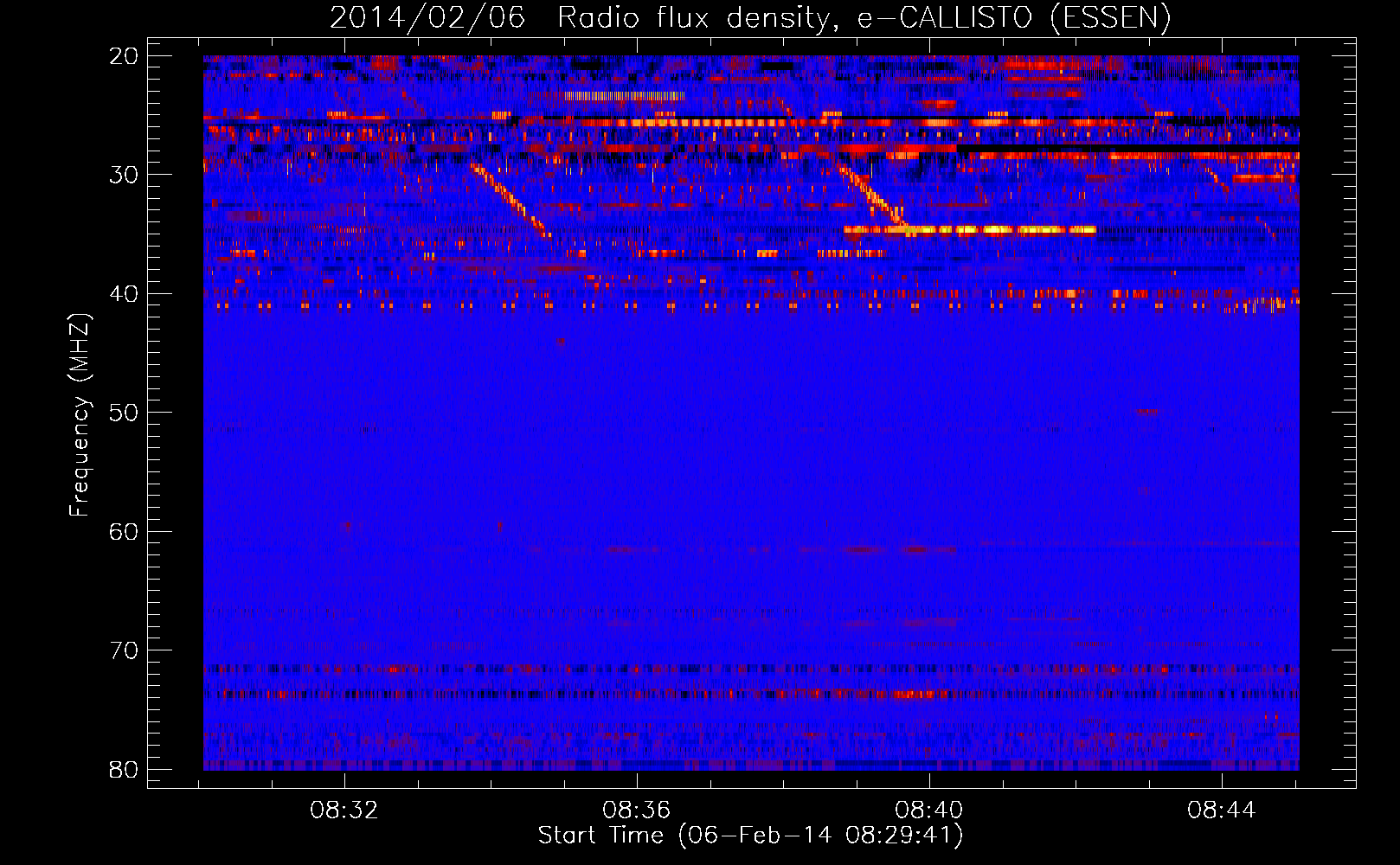Click the "60" frequency tick label
This screenshot has height=865, width=1400.
point(124,531)
